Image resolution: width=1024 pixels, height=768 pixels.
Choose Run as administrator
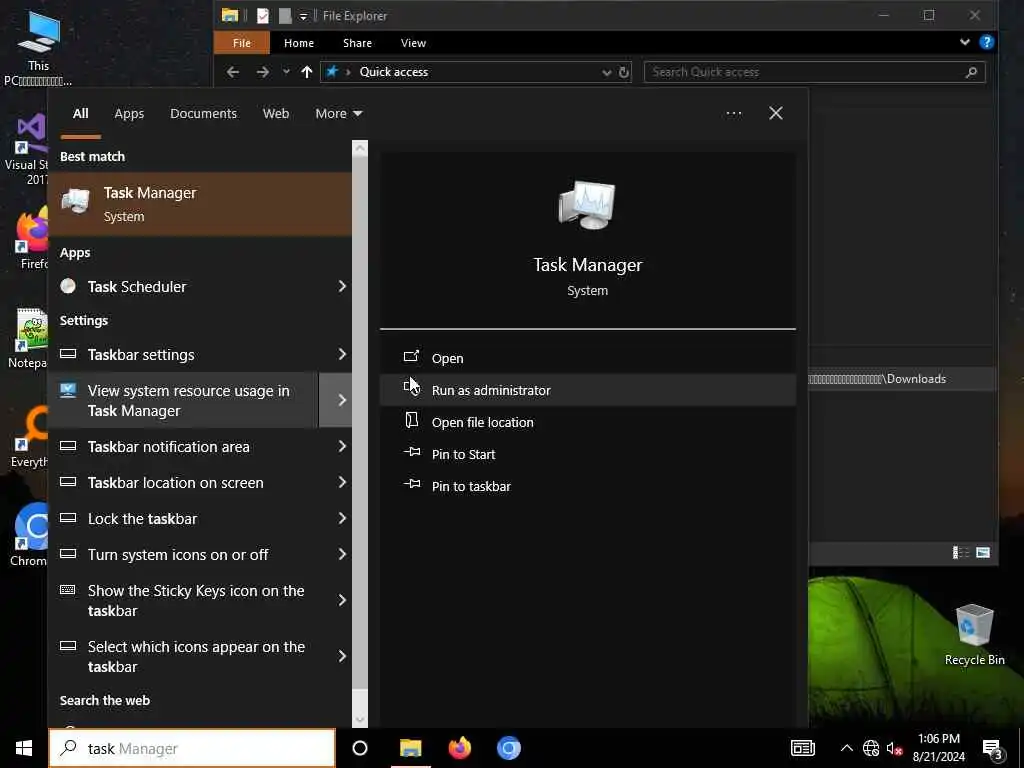point(587,390)
